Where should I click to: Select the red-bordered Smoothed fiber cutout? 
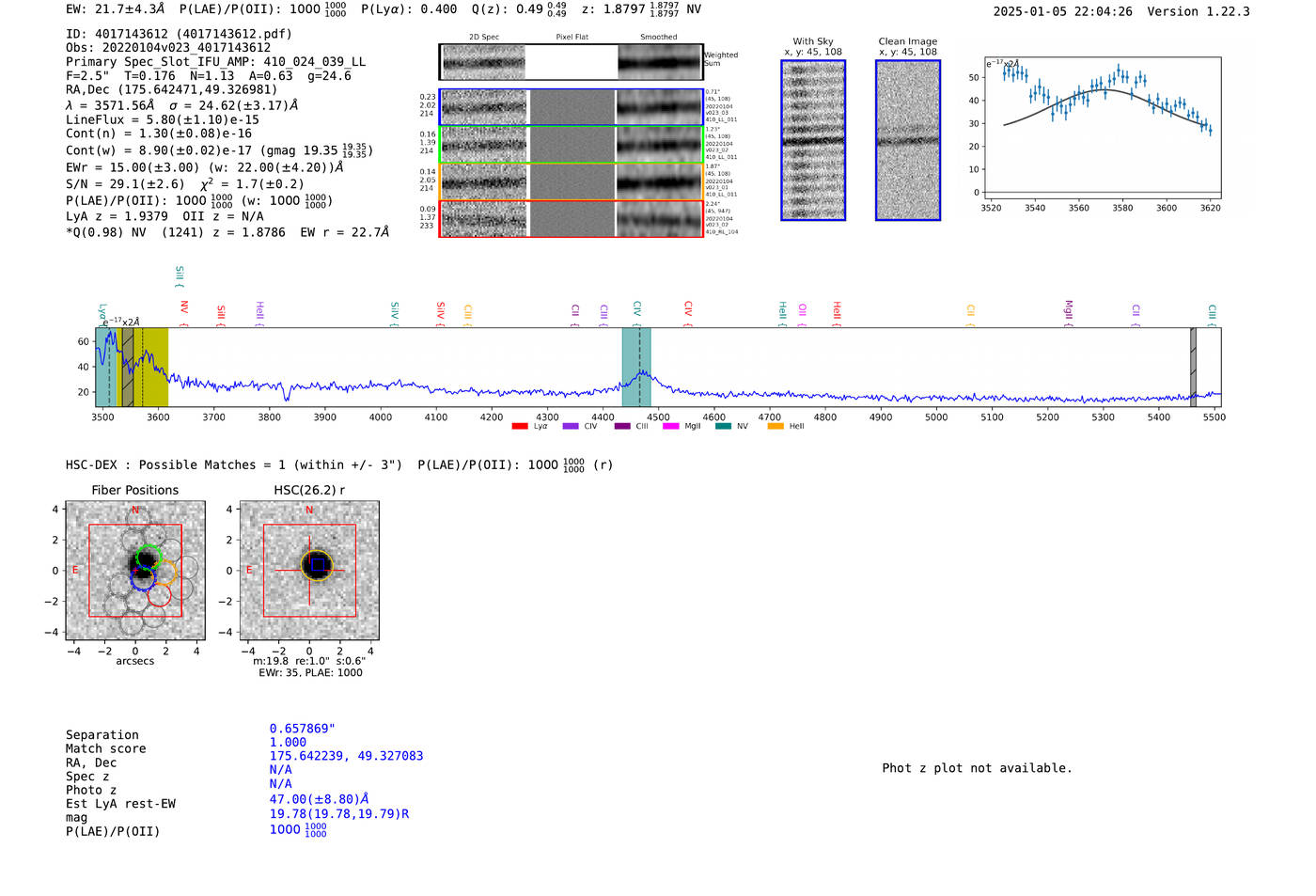pos(659,219)
